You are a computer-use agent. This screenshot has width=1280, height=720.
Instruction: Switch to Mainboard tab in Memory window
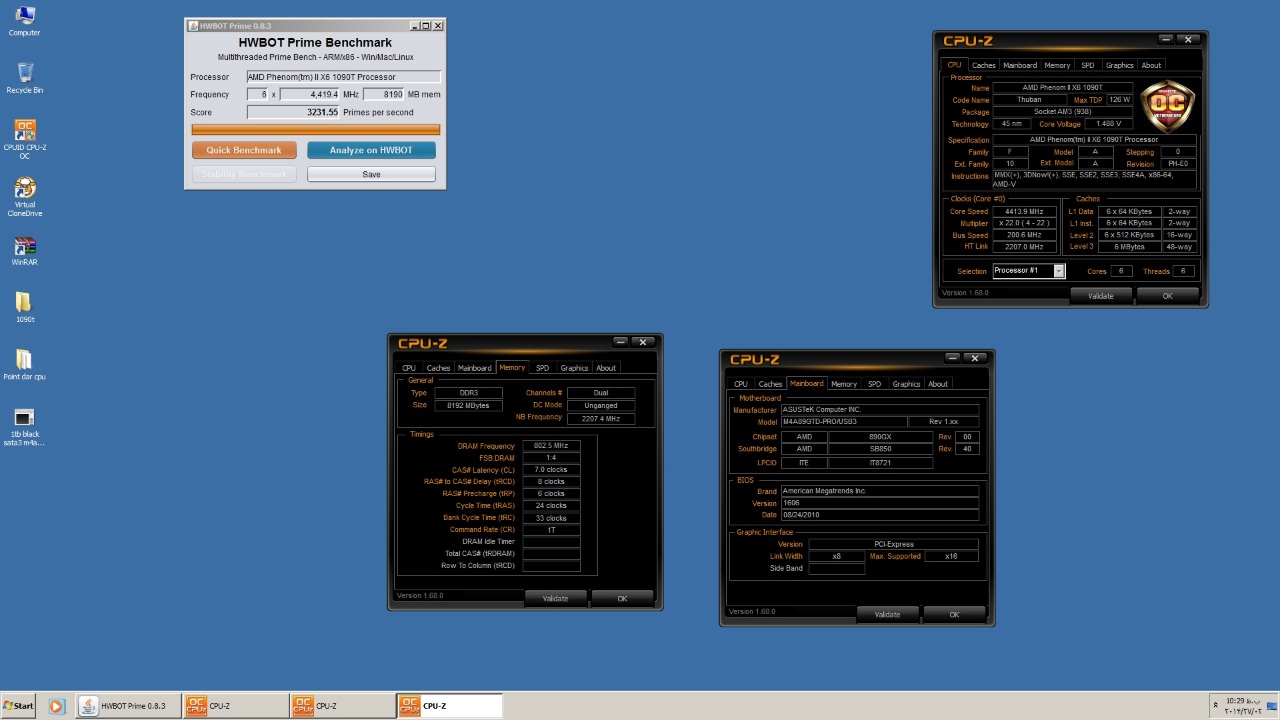coord(475,368)
